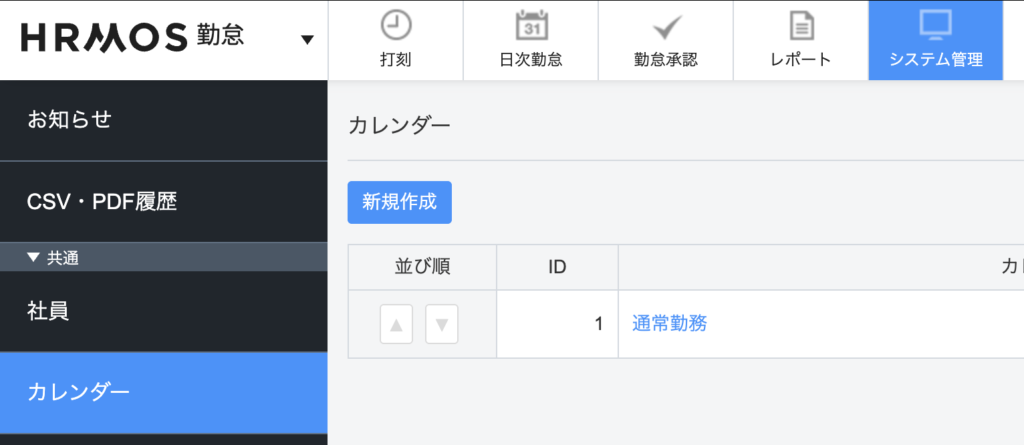Open レポート via the document icon
Screen dimensions: 1024x445
coord(800,25)
